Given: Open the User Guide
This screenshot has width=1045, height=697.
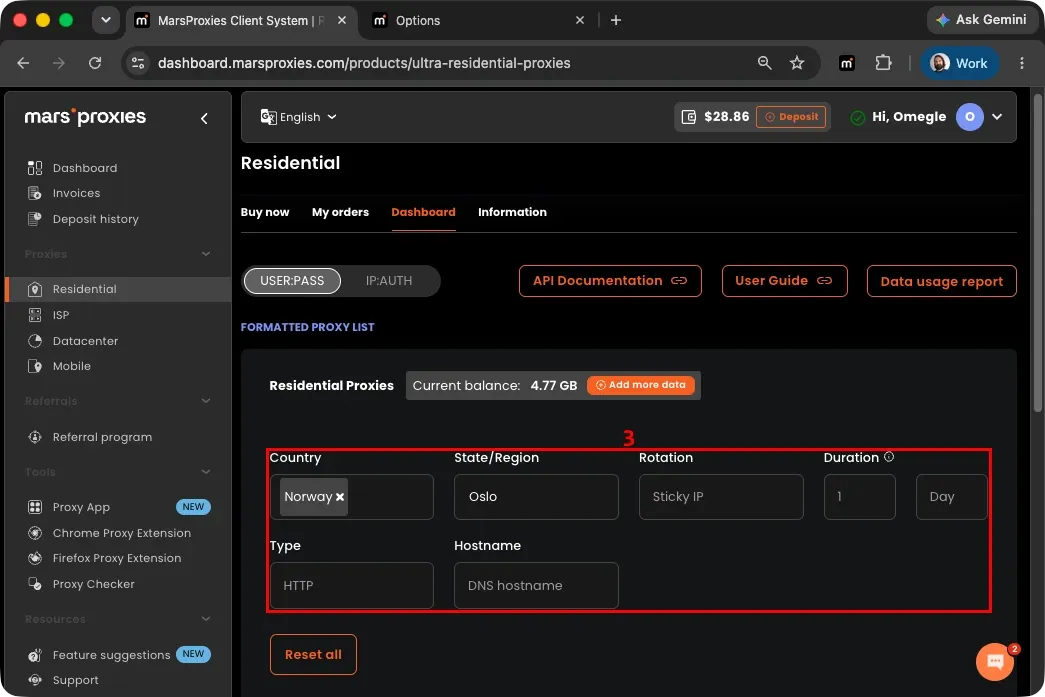Looking at the screenshot, I should (784, 281).
